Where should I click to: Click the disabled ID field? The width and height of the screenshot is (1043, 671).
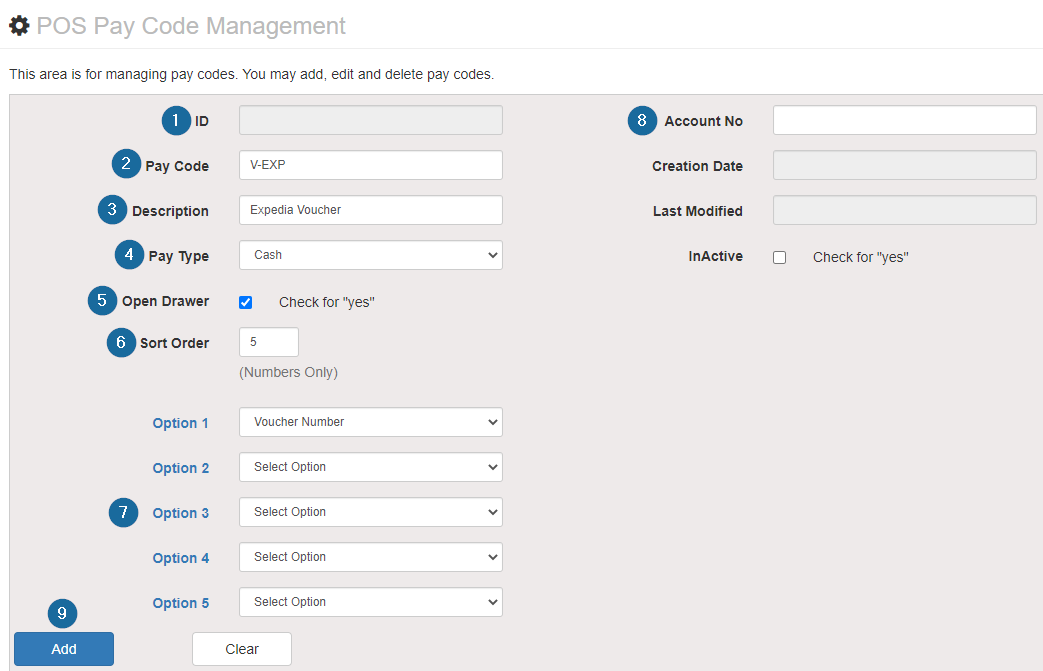coord(371,120)
